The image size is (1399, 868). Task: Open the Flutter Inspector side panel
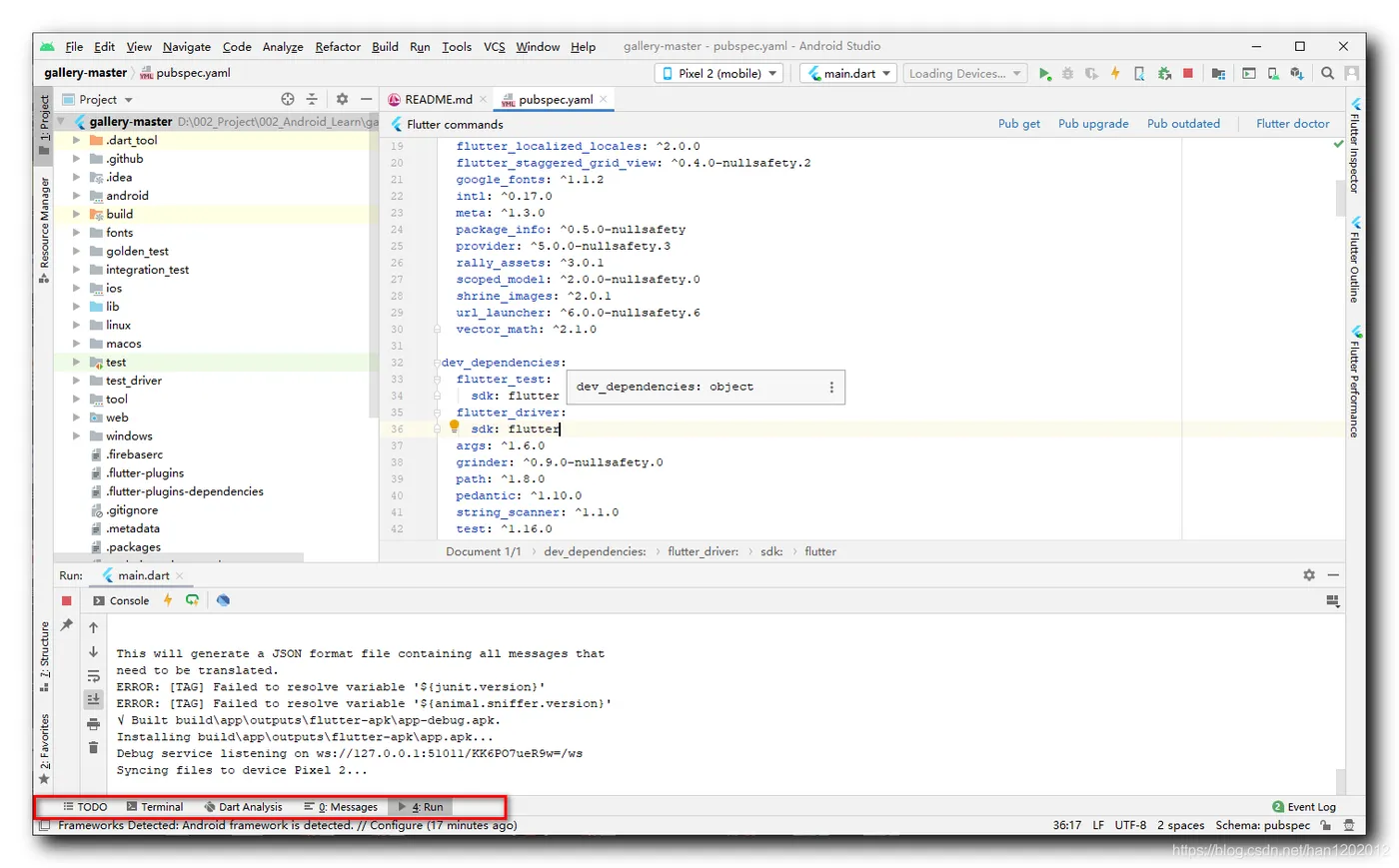pyautogui.click(x=1355, y=146)
